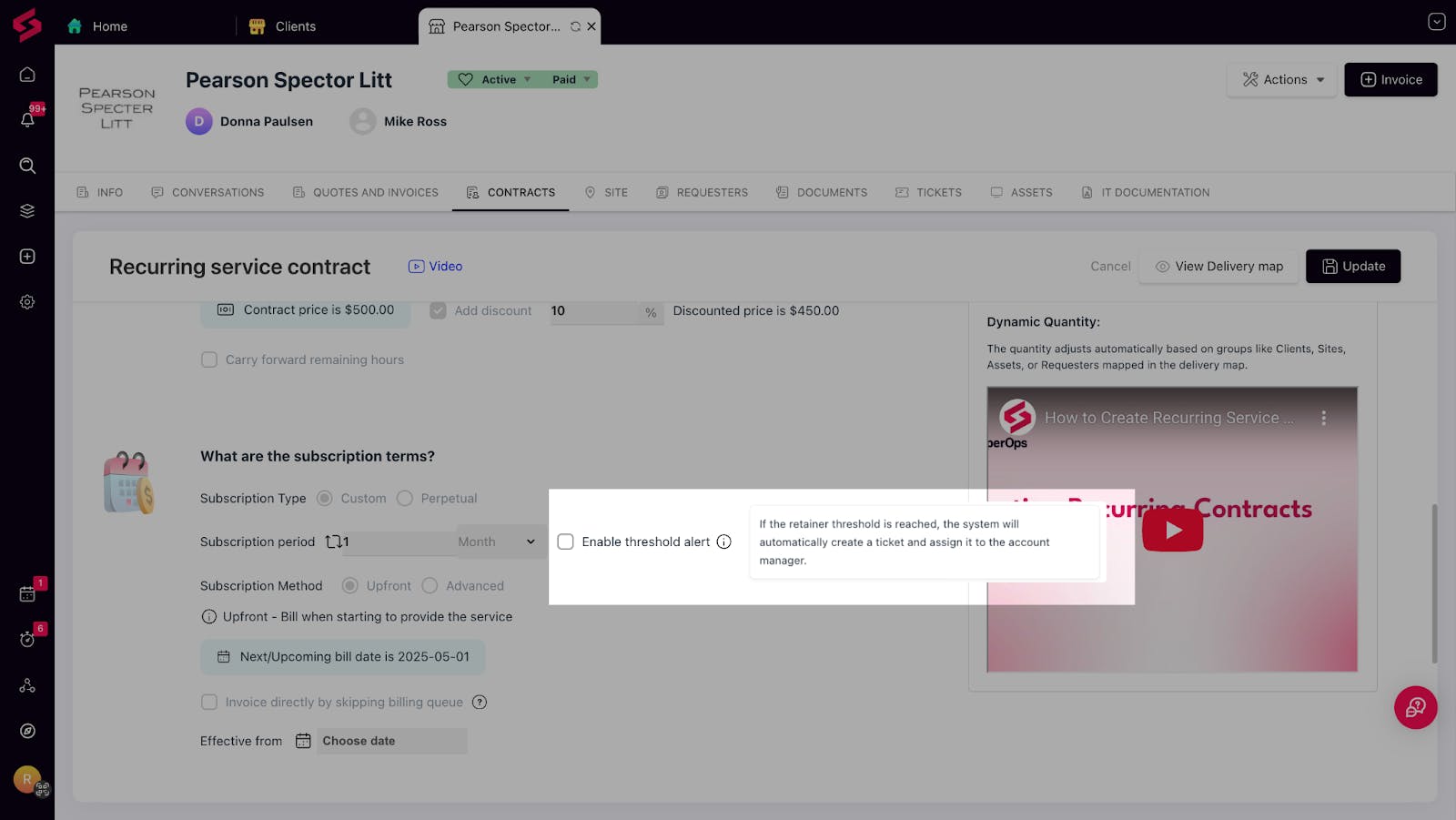
Task: Click the threshold alert info icon
Action: coord(724,542)
